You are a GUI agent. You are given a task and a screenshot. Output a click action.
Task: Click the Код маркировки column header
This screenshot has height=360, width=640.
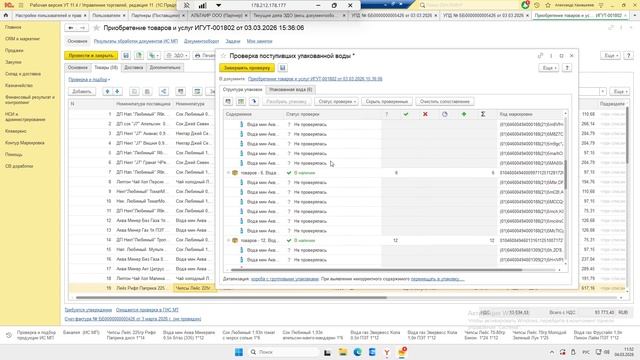(516, 114)
